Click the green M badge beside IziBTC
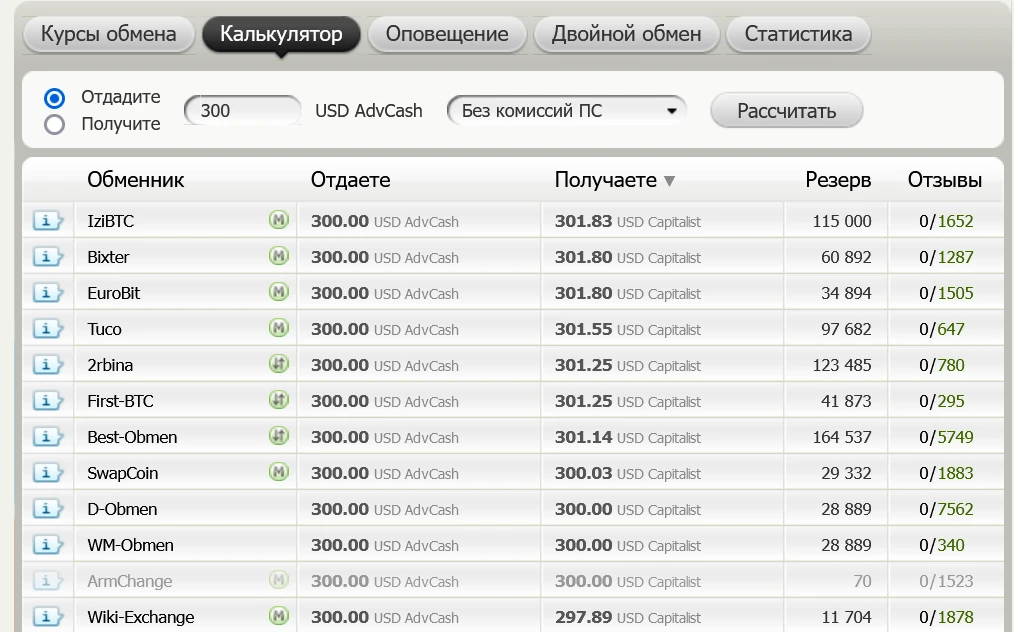The image size is (1014, 632). 279,220
